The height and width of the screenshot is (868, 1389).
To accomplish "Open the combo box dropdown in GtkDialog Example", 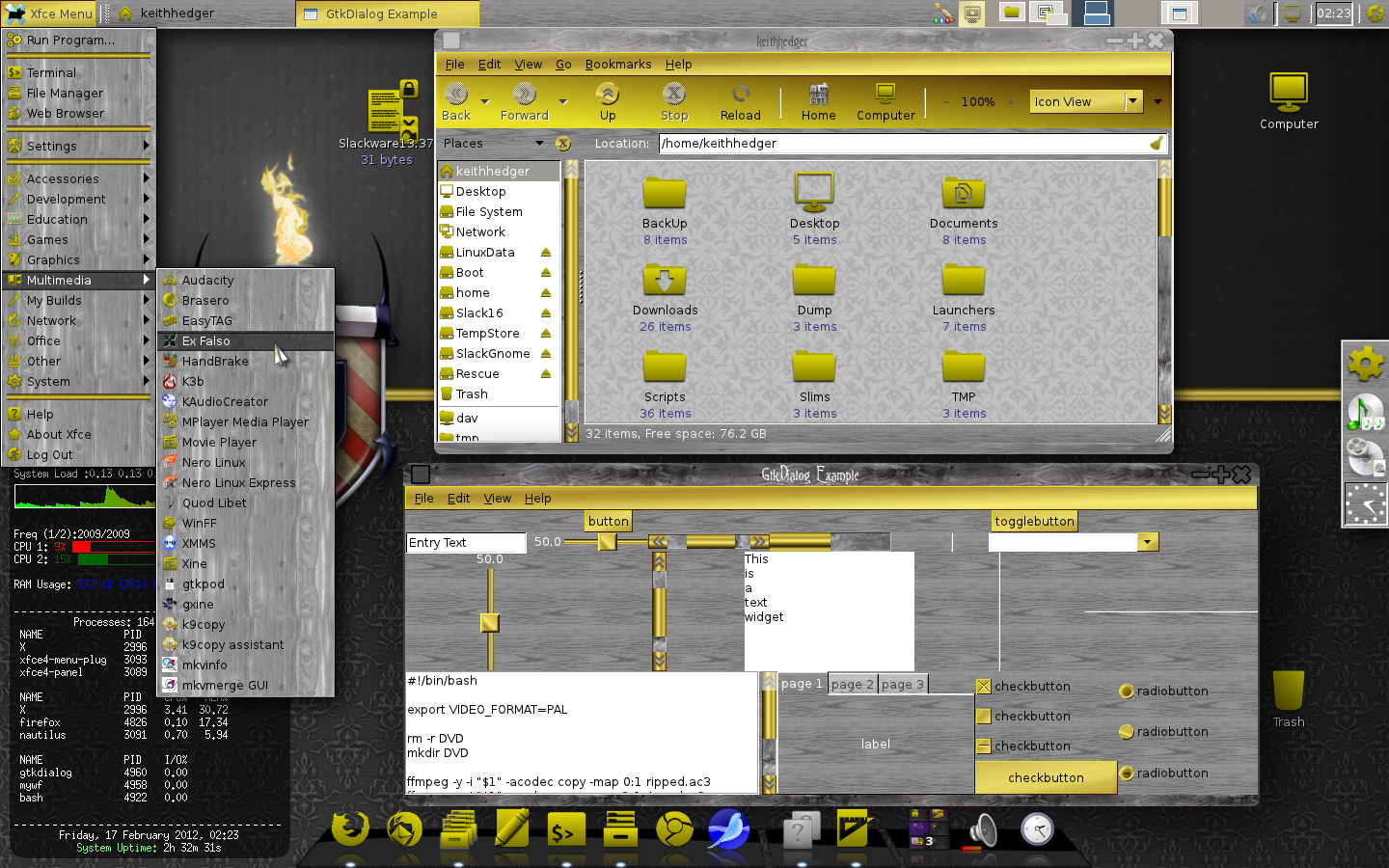I will click(x=1148, y=542).
